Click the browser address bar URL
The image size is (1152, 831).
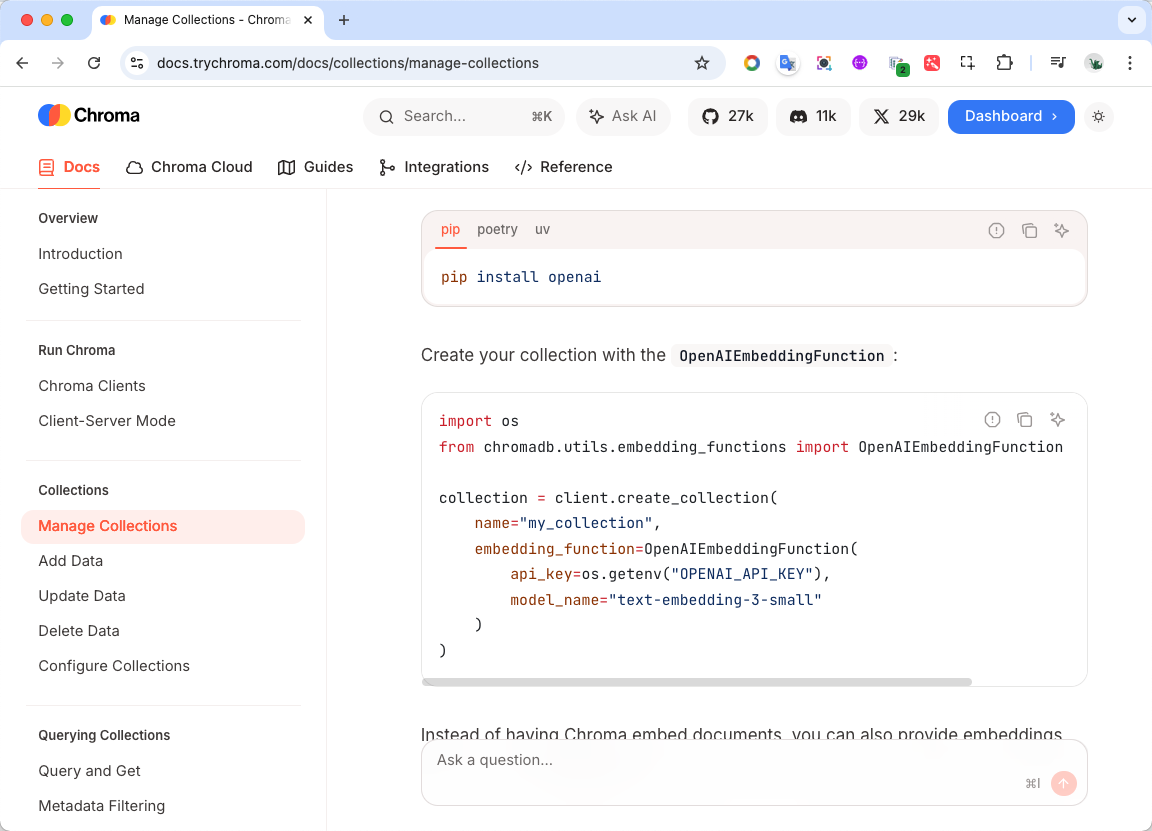pos(348,63)
